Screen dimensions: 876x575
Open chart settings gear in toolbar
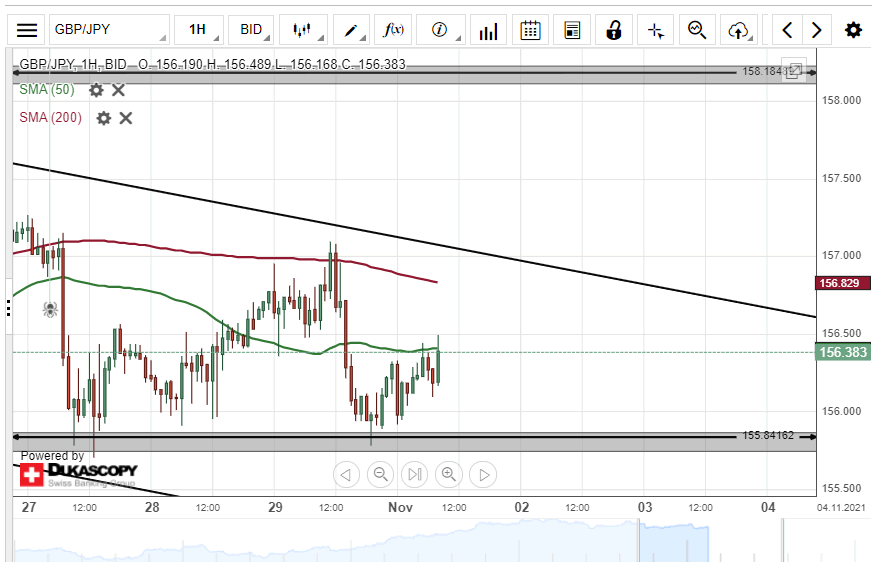[x=853, y=30]
